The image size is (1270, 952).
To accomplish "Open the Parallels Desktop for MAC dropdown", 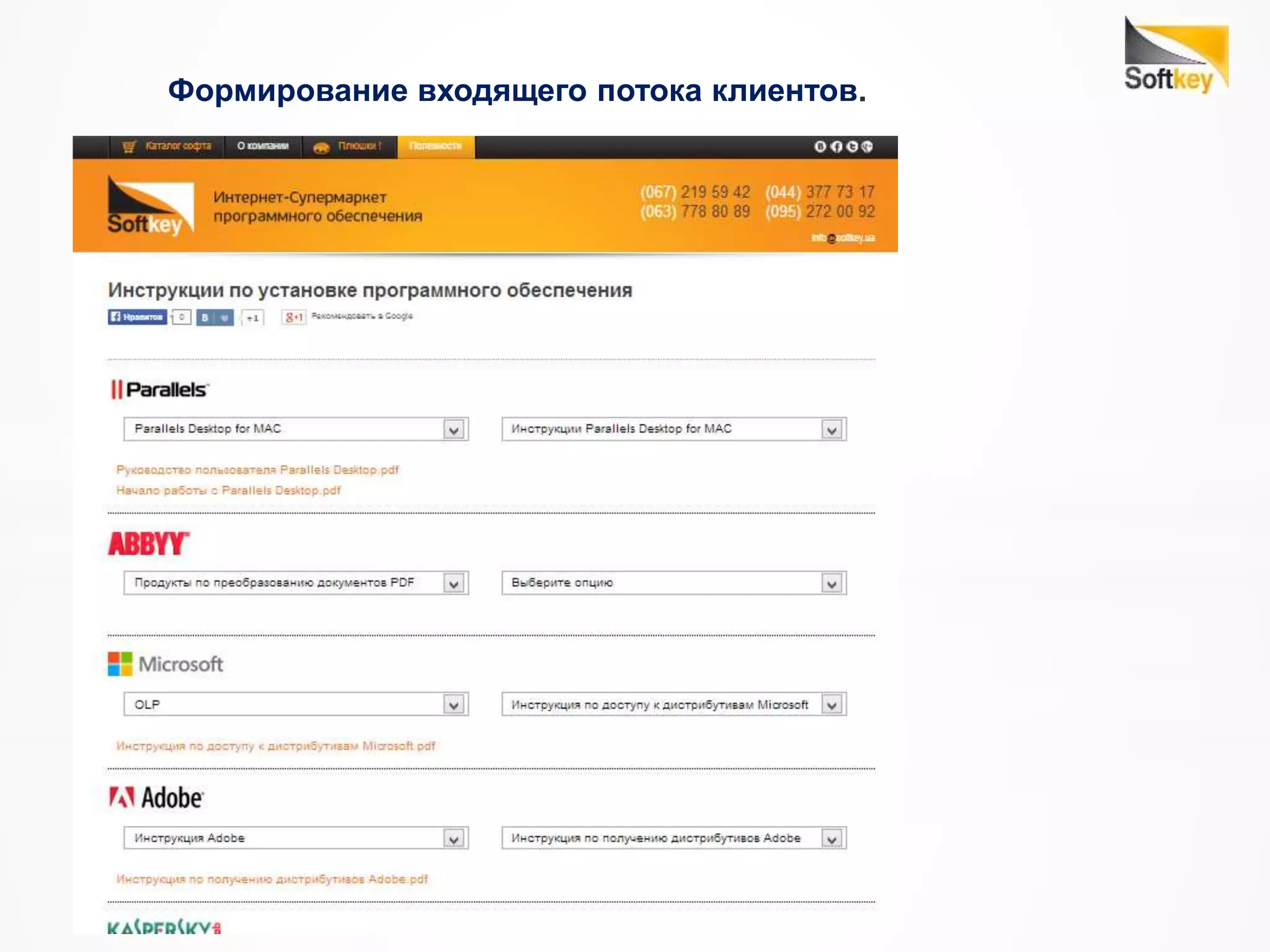I will (x=296, y=429).
